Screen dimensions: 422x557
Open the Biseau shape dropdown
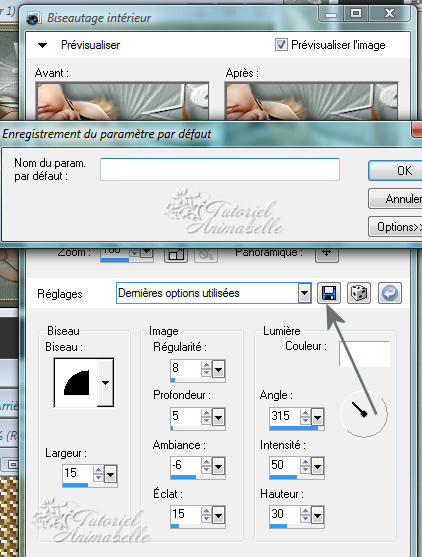tap(105, 383)
